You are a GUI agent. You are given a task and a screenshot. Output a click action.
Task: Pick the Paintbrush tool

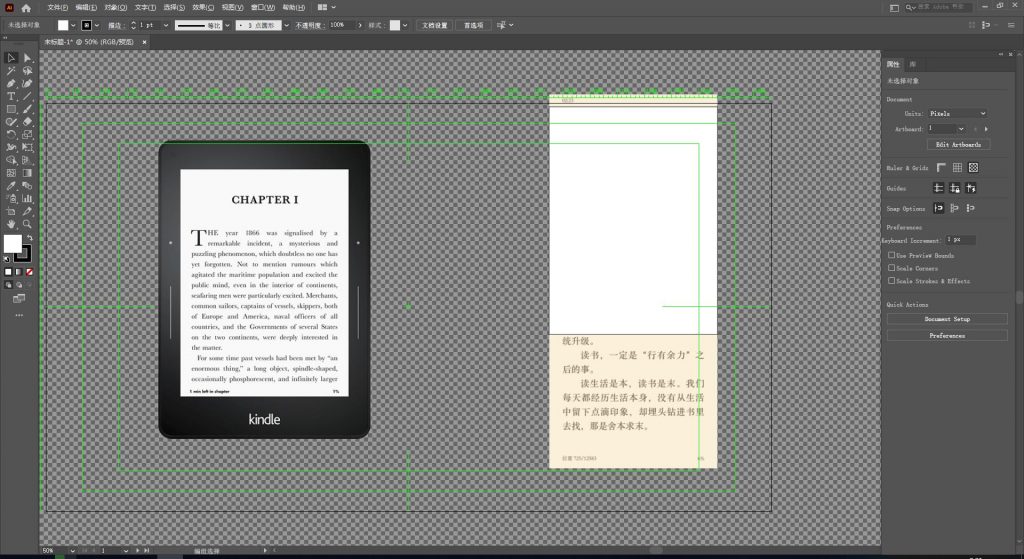(27, 109)
